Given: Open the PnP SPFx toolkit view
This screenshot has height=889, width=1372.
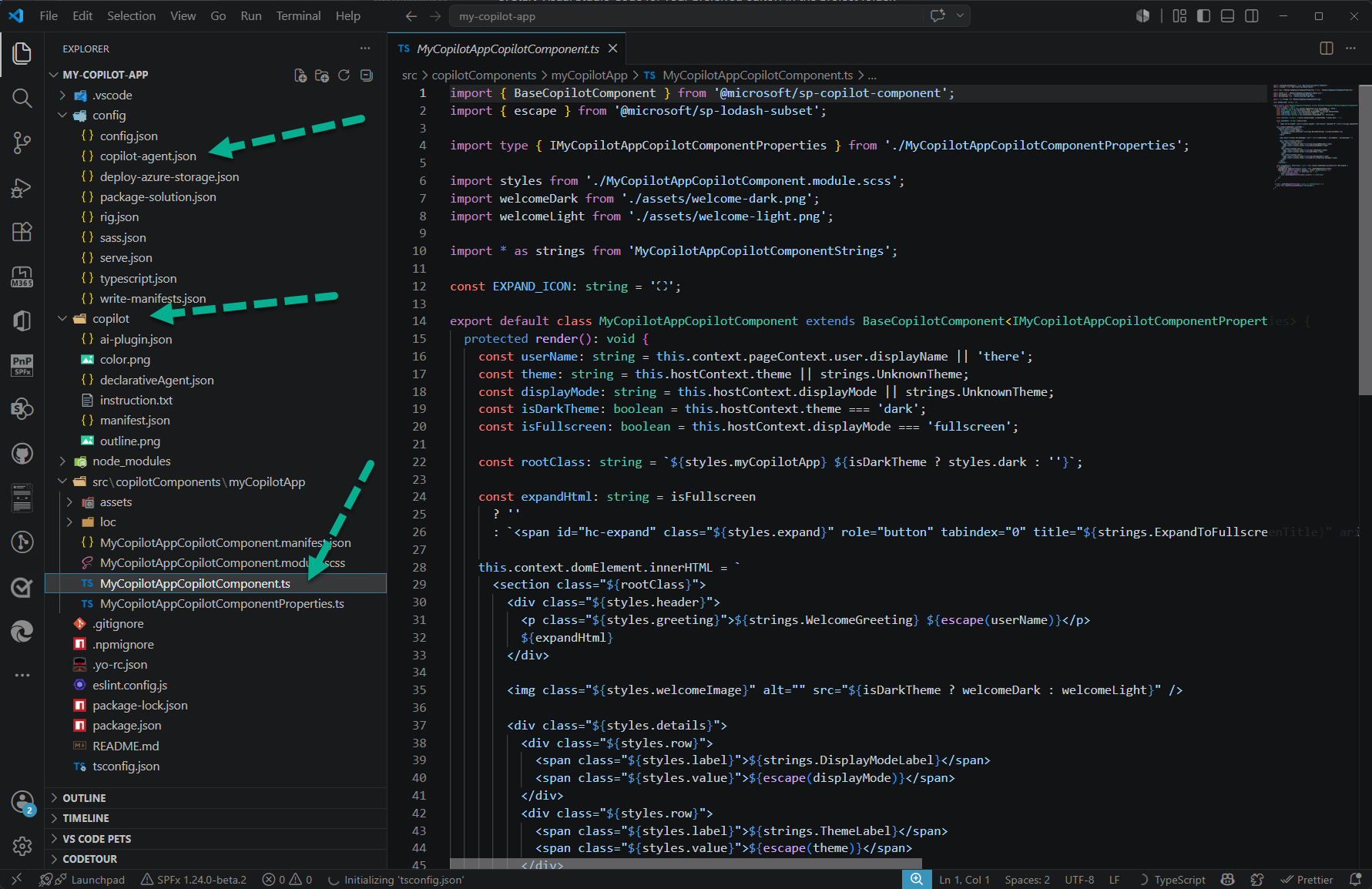Looking at the screenshot, I should point(22,364).
